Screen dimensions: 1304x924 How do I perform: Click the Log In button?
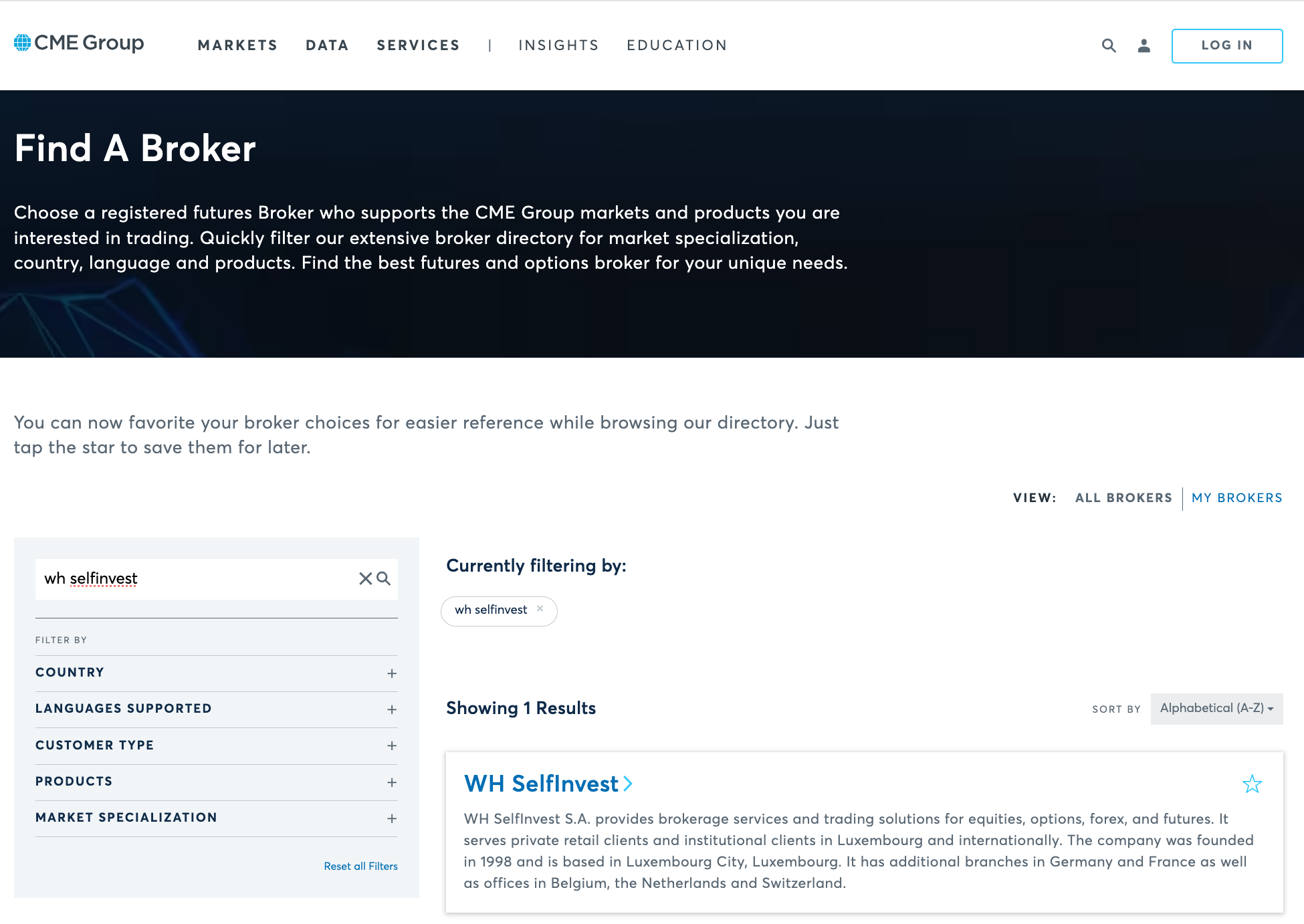[x=1226, y=45]
